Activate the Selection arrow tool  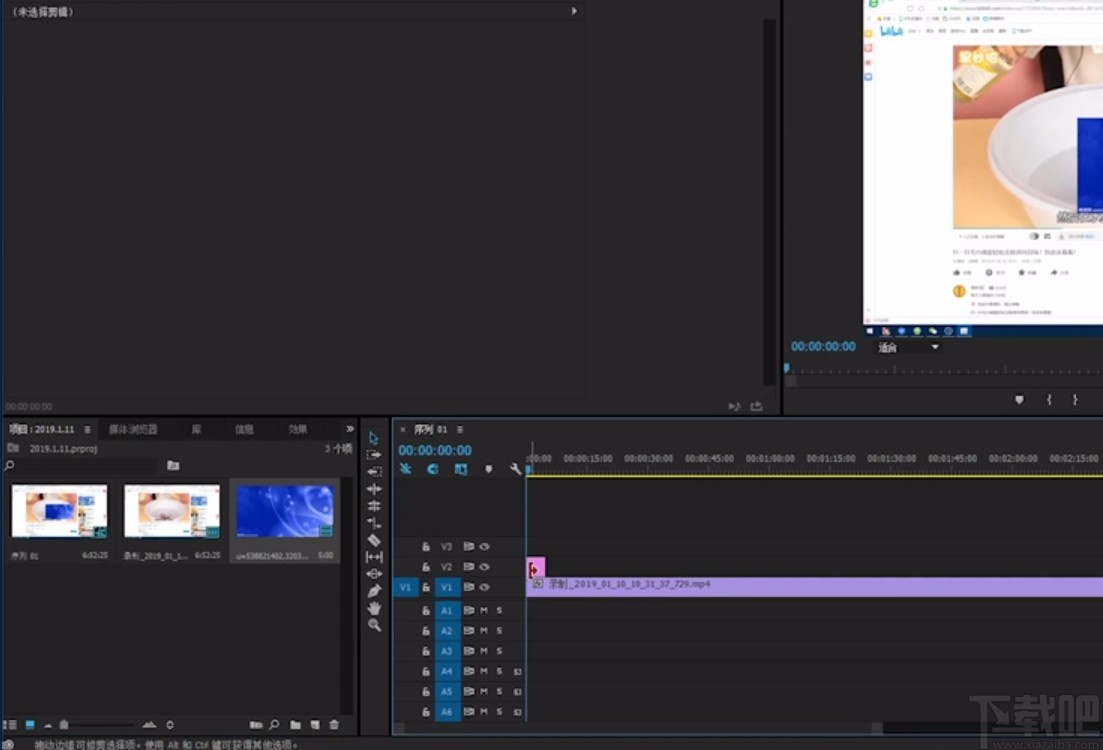374,438
